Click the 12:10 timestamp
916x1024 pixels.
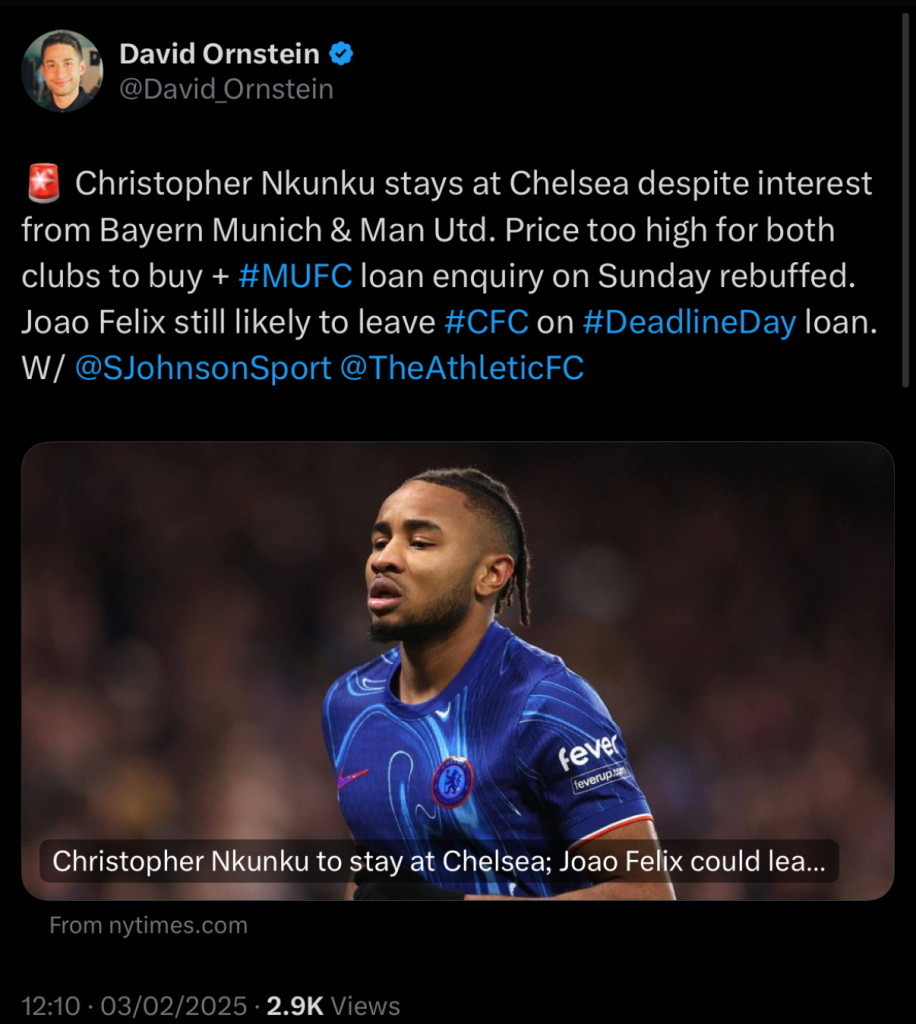click(50, 1006)
